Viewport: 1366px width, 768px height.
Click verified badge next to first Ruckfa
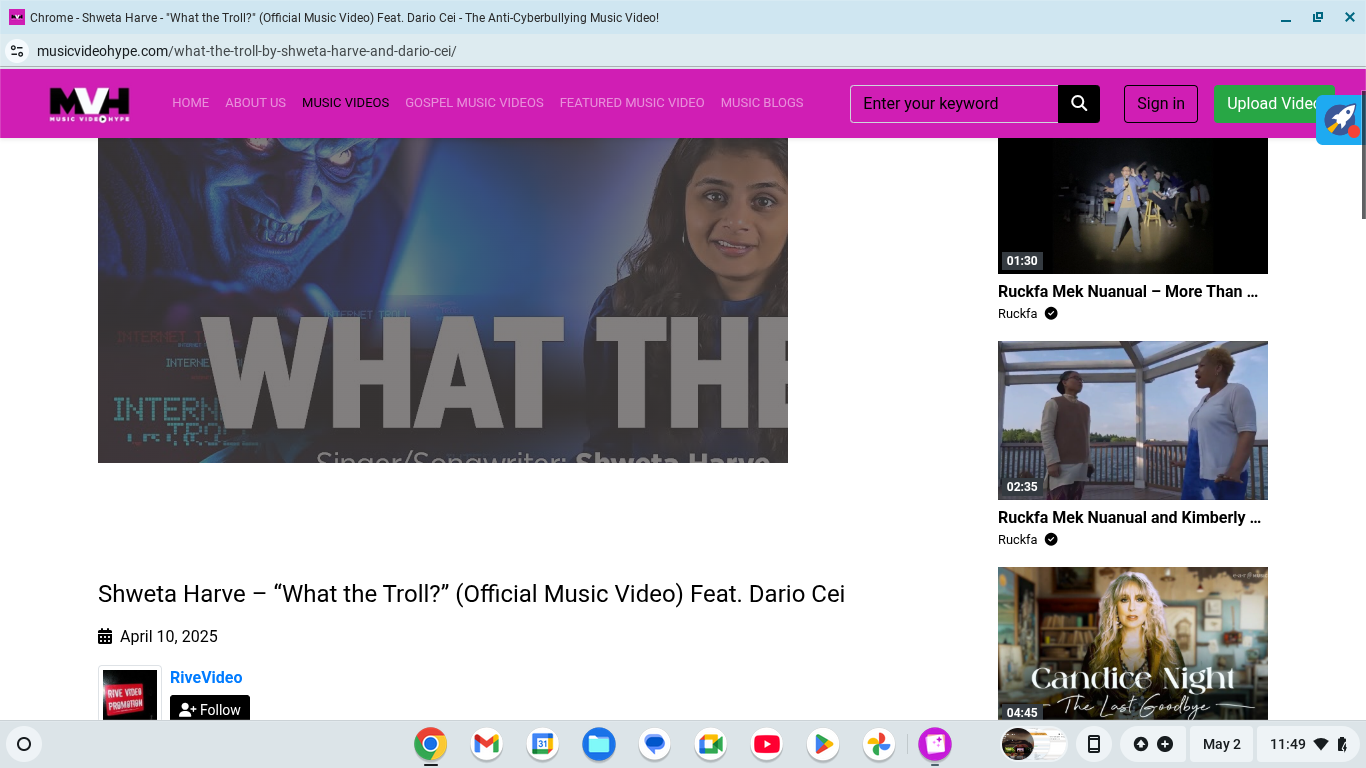1051,314
